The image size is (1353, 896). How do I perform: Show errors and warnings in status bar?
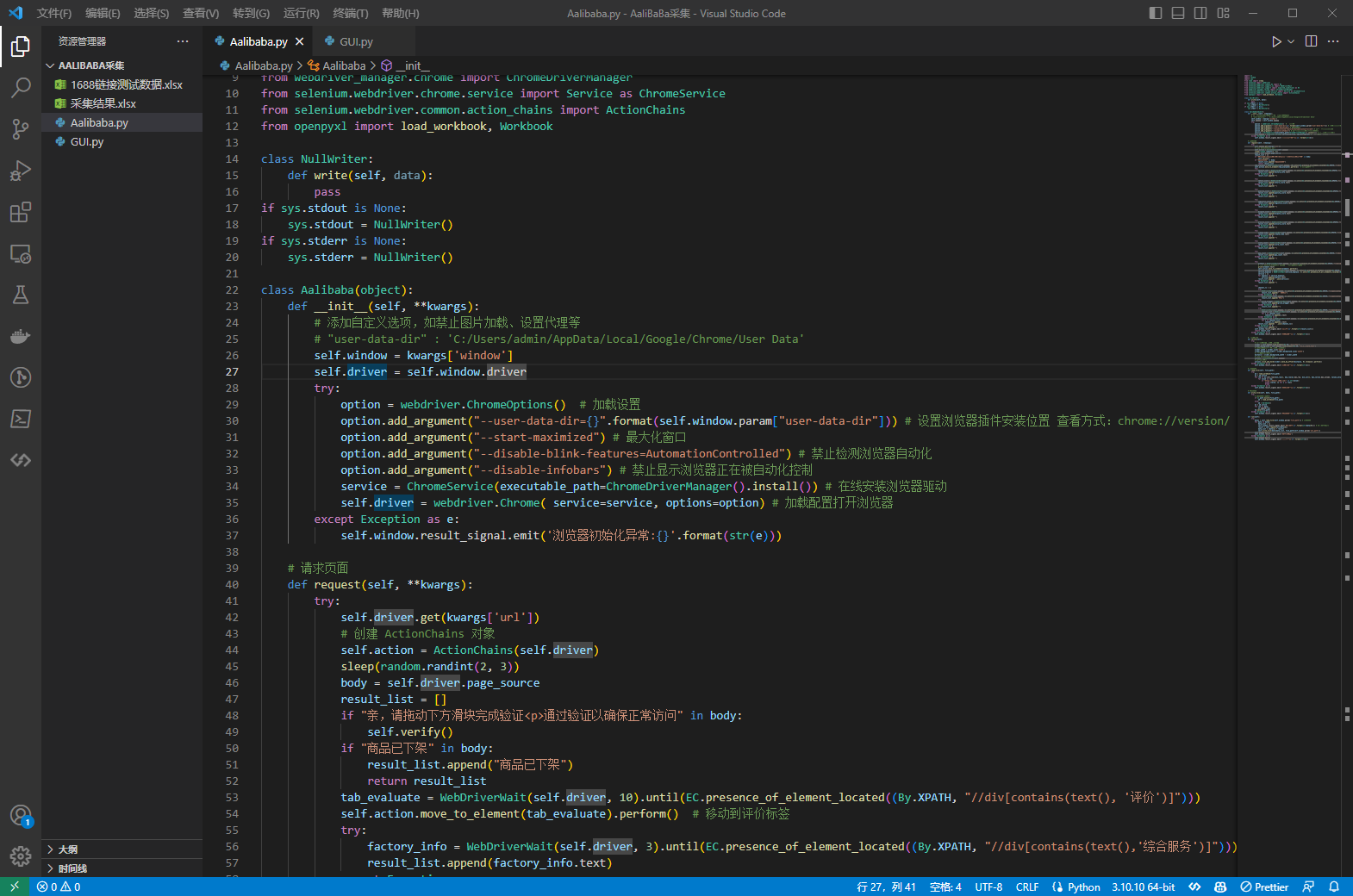[59, 887]
